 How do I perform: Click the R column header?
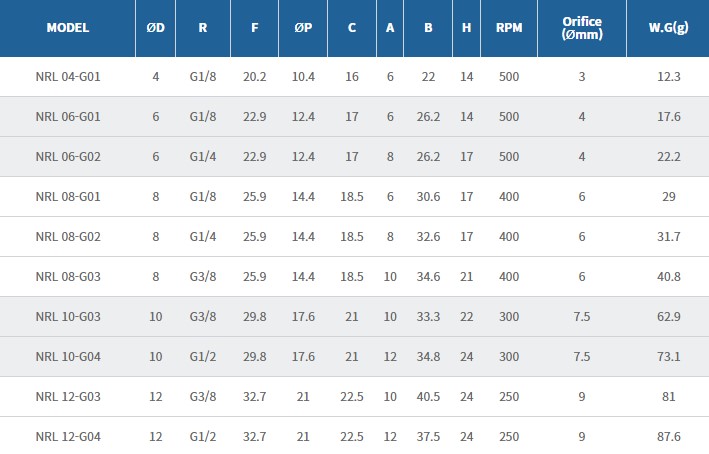203,28
